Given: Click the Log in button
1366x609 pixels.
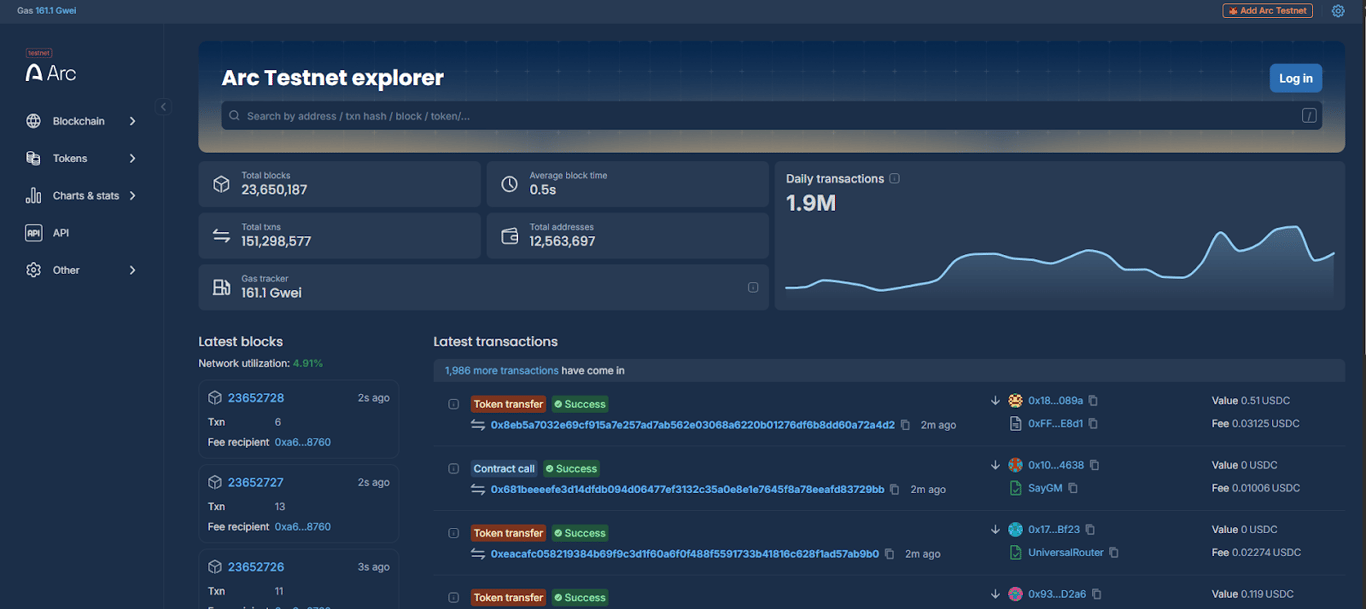Looking at the screenshot, I should 1295,79.
